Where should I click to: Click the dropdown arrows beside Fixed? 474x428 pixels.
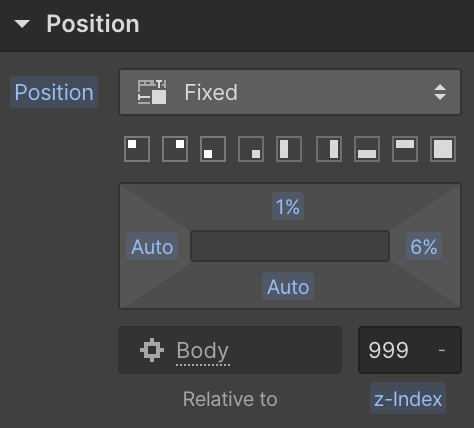point(440,92)
